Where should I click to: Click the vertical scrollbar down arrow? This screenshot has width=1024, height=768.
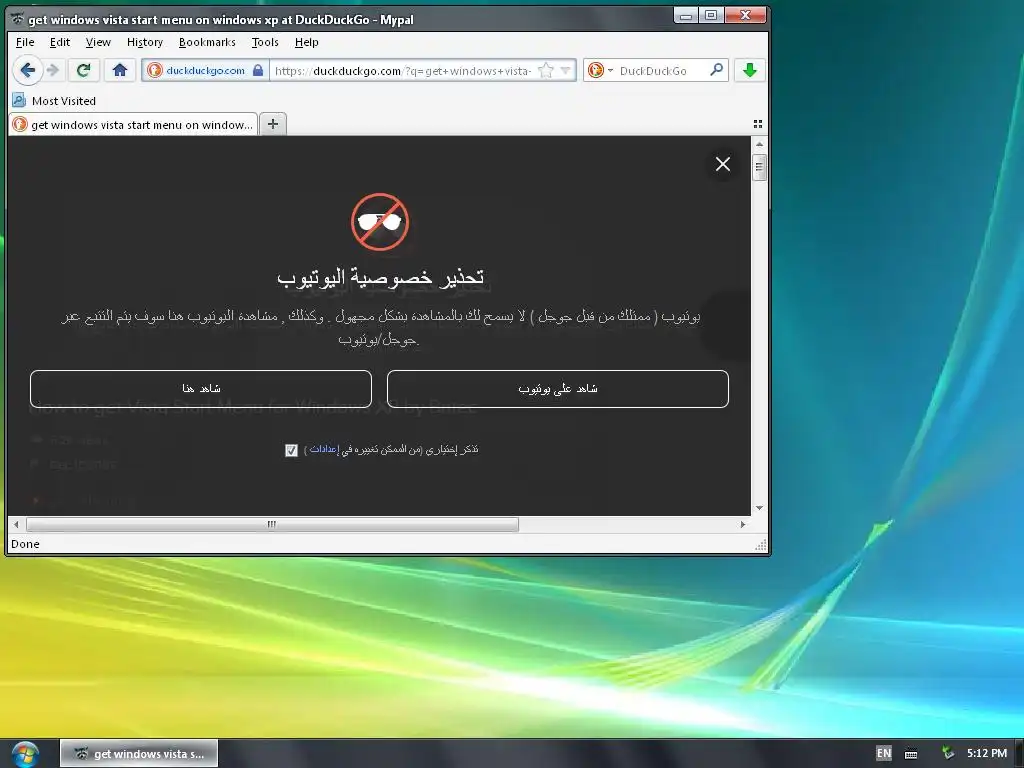point(759,507)
